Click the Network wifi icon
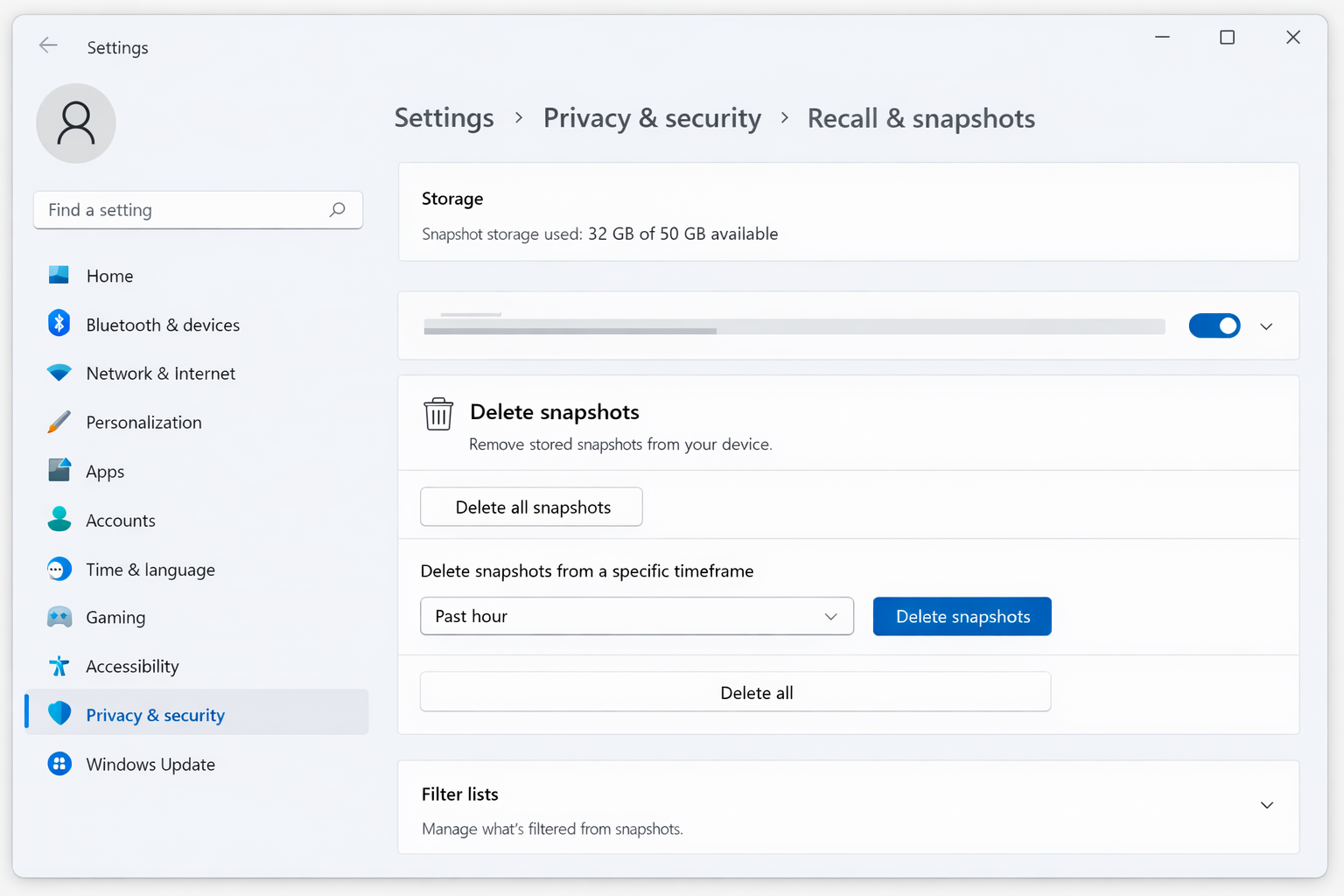Image resolution: width=1344 pixels, height=896 pixels. tap(59, 373)
